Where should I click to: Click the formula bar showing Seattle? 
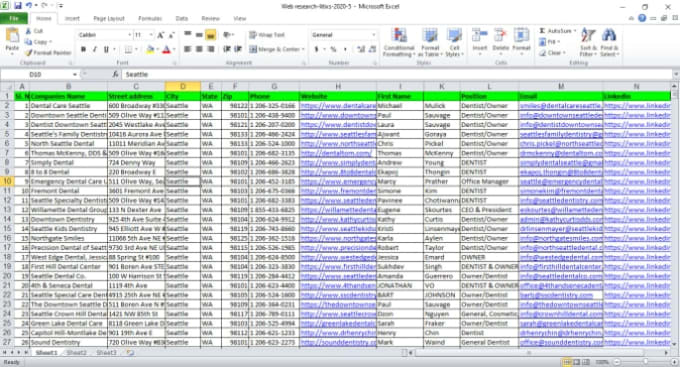[397, 75]
